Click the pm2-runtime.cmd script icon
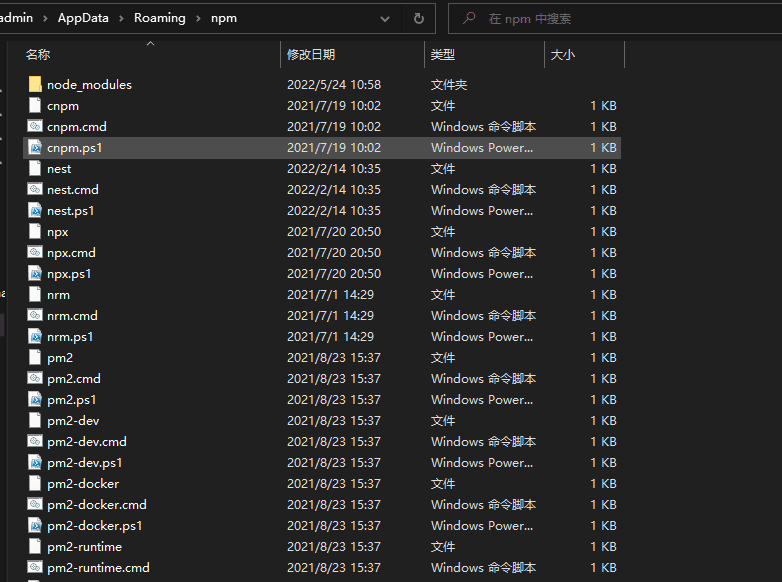 point(35,568)
